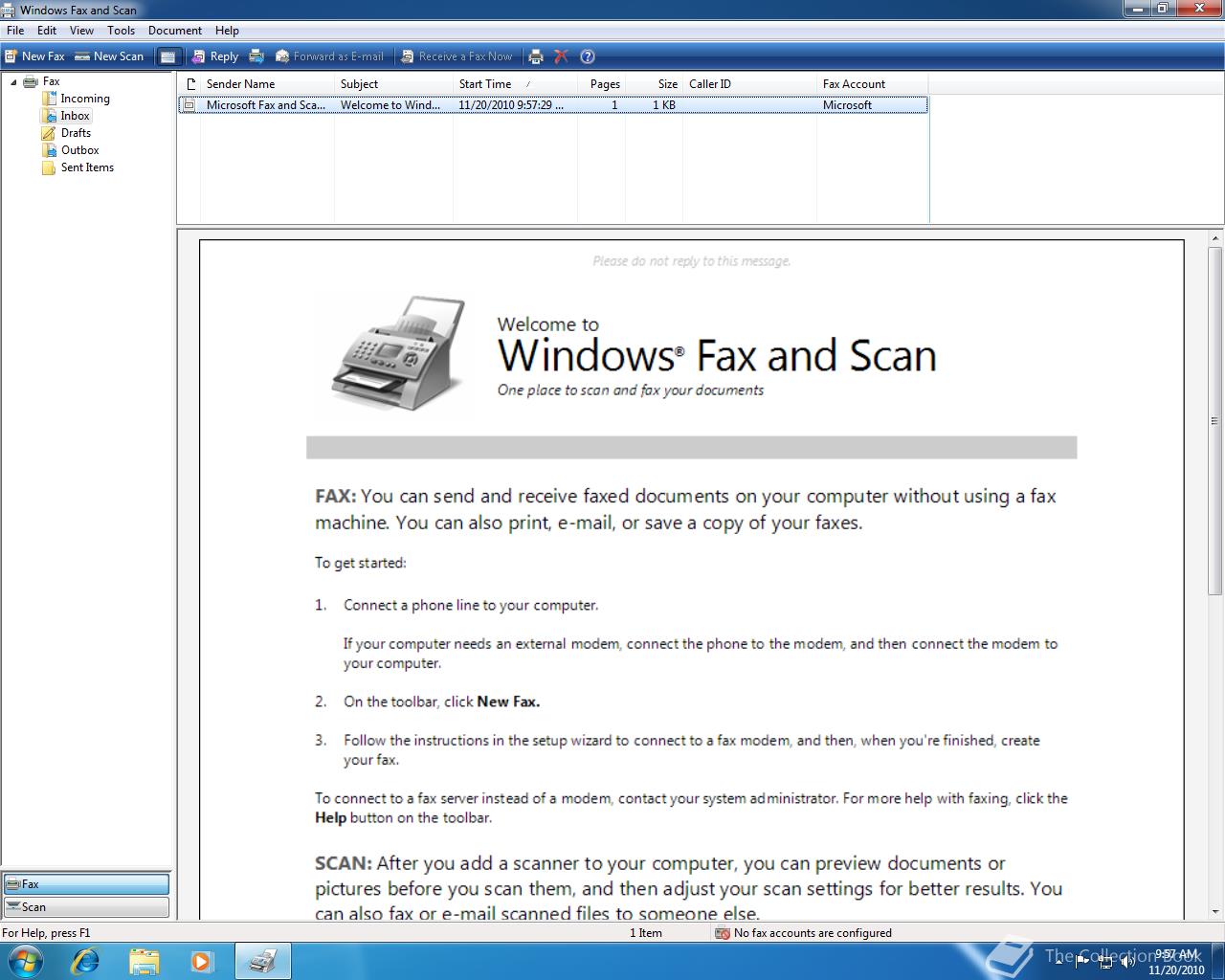Sort by Subject column header
Screen dimensions: 1225x980
(393, 84)
